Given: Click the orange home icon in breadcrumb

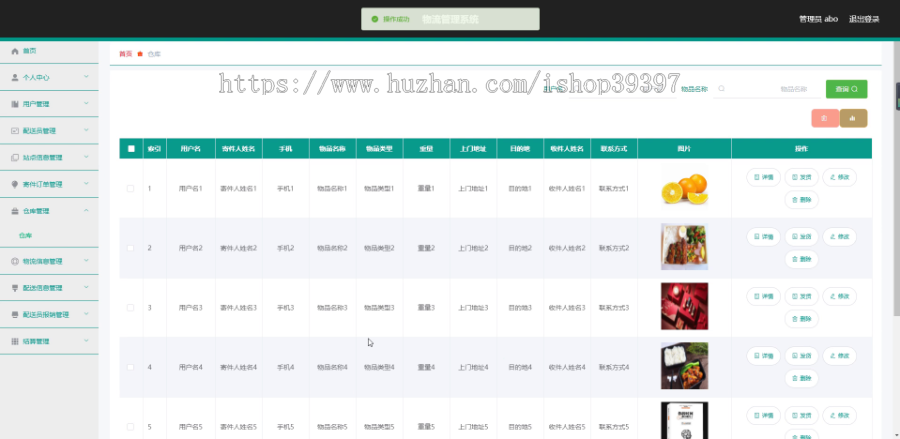Looking at the screenshot, I should click(140, 54).
